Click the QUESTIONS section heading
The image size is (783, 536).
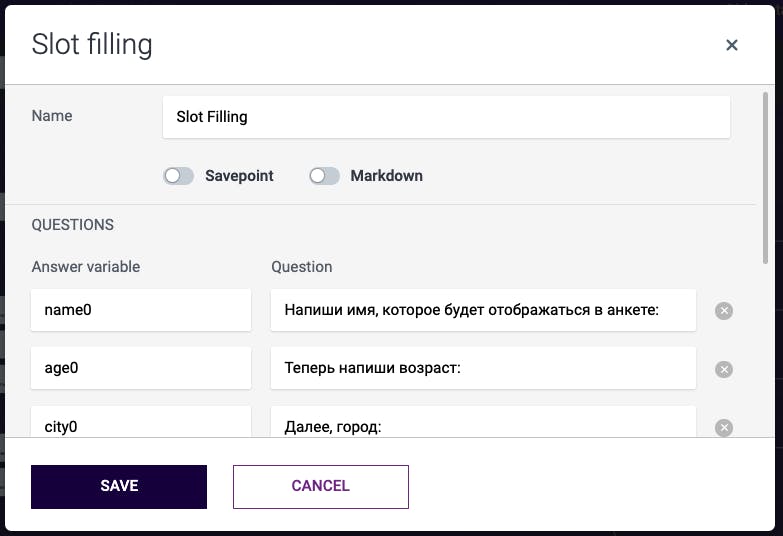click(73, 225)
